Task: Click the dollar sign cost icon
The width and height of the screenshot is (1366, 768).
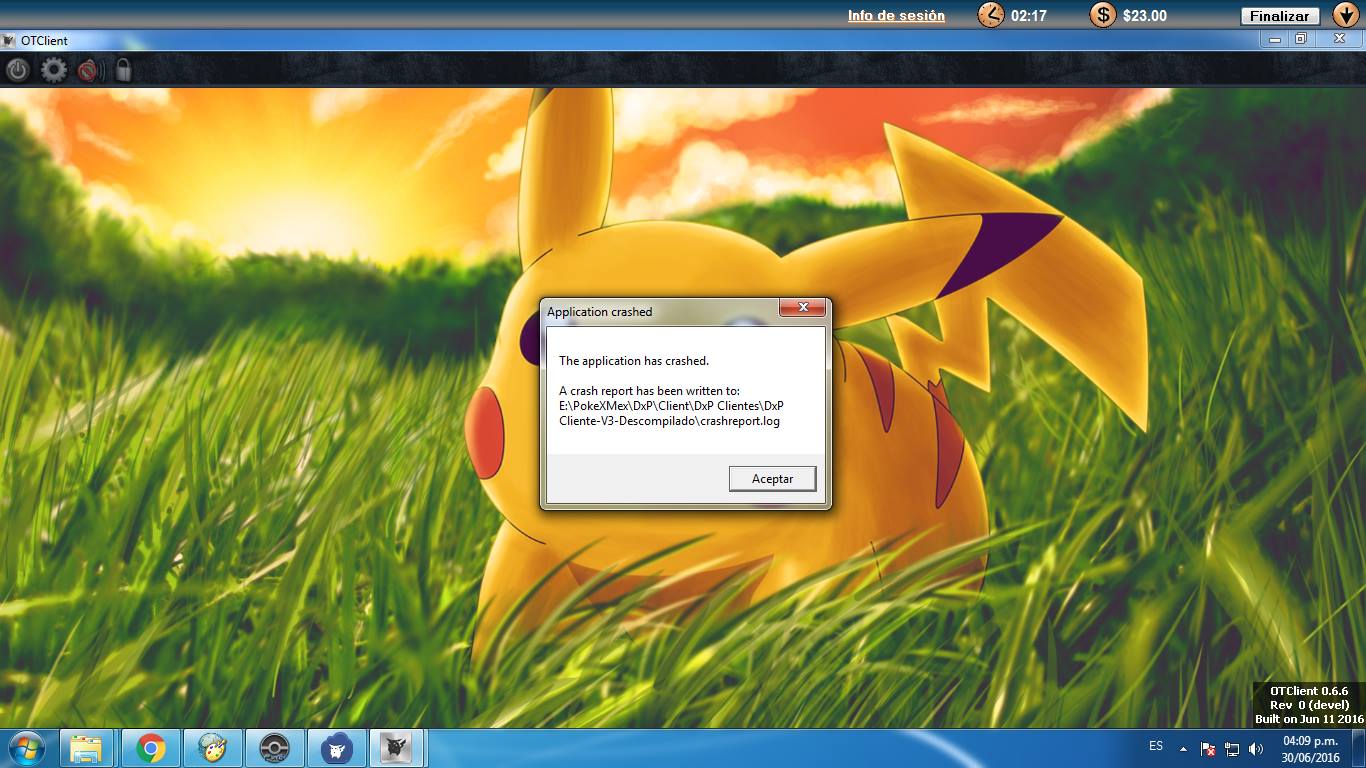Action: pos(1102,15)
